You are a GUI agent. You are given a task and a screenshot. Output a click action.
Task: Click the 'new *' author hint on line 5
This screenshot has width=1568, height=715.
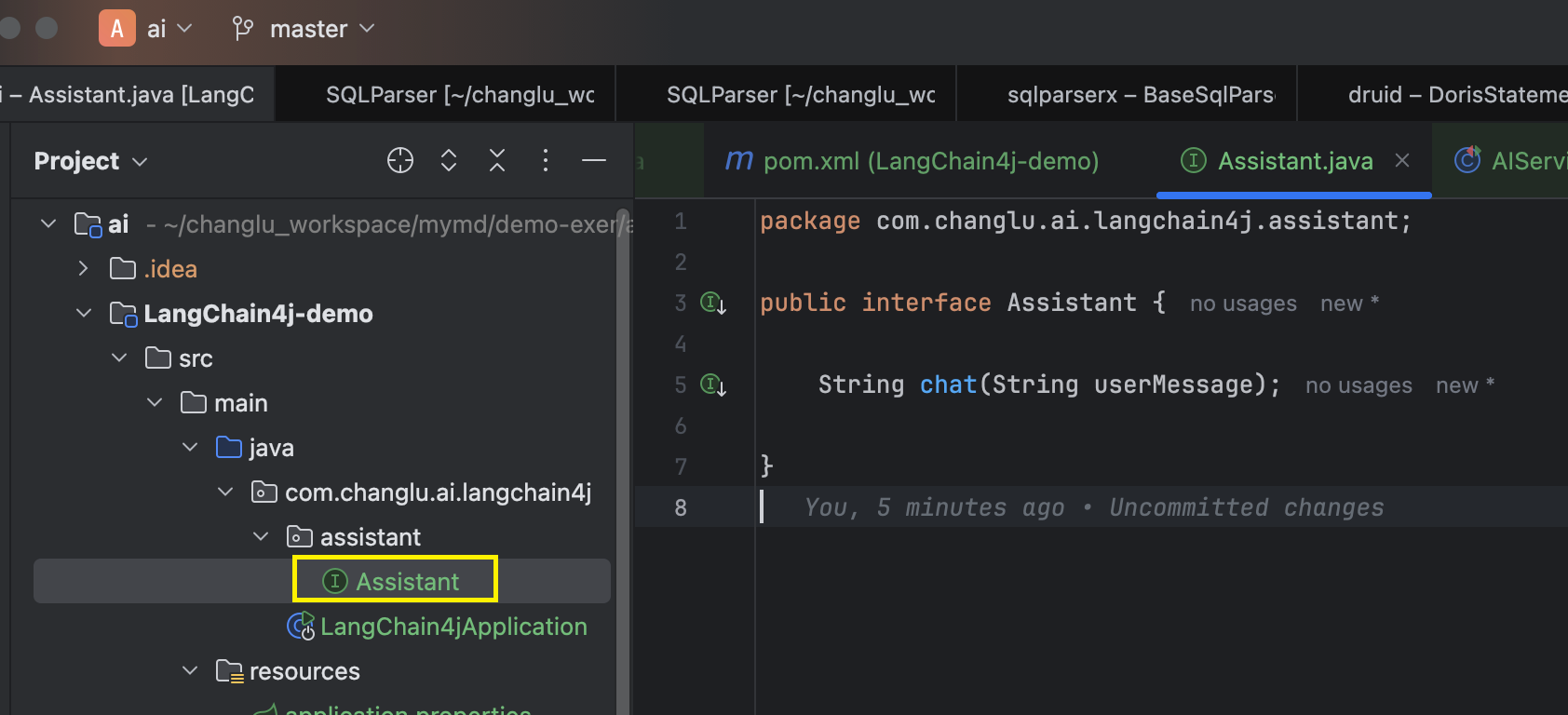pos(1465,385)
